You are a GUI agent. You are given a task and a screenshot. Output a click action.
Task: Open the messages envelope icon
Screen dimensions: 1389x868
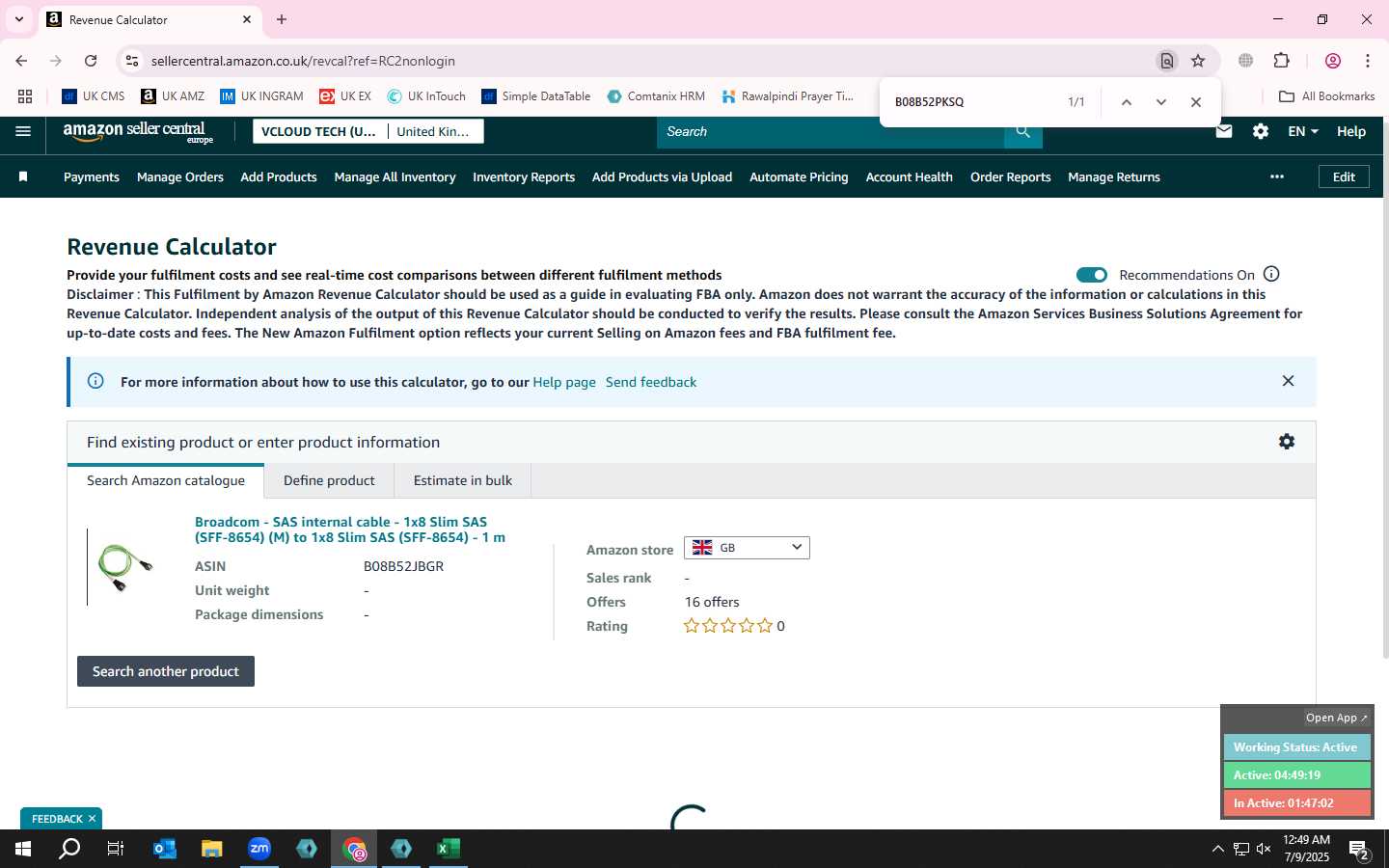point(1224,131)
